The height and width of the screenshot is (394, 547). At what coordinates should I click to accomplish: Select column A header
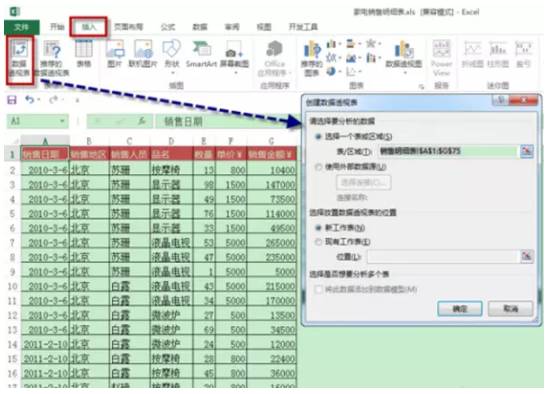coord(45,141)
